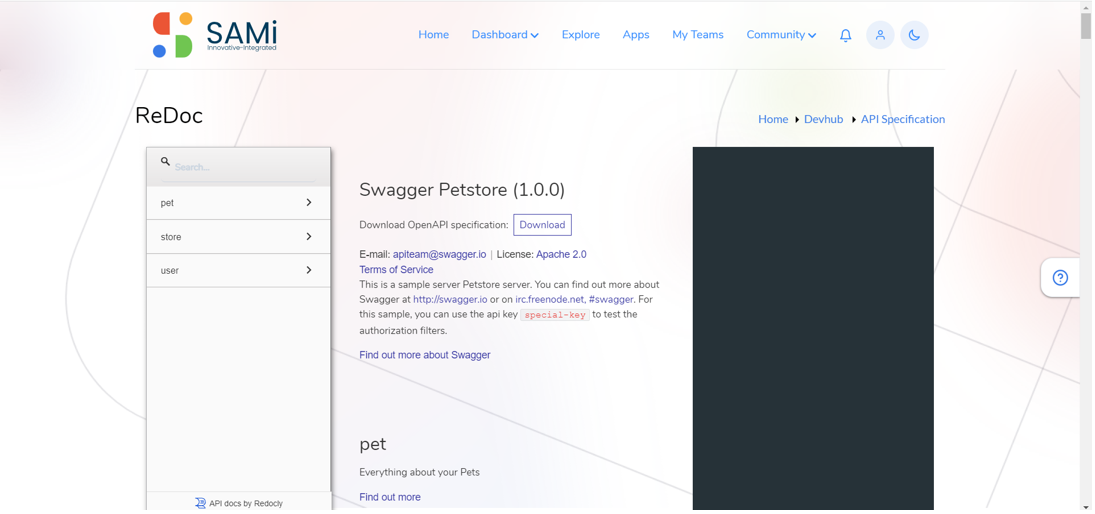This screenshot has width=1095, height=514.
Task: Open the help question mark widget
Action: tap(1060, 278)
